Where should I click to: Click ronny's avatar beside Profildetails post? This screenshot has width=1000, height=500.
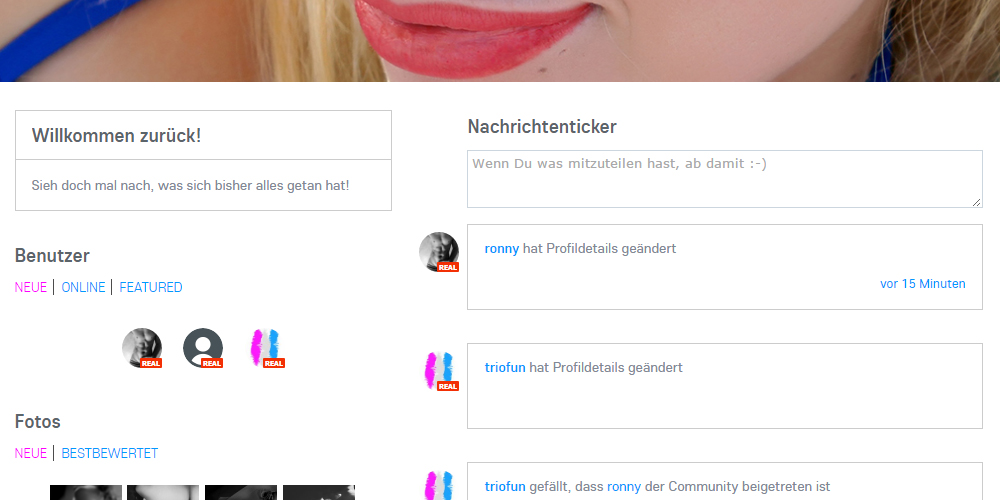click(439, 252)
